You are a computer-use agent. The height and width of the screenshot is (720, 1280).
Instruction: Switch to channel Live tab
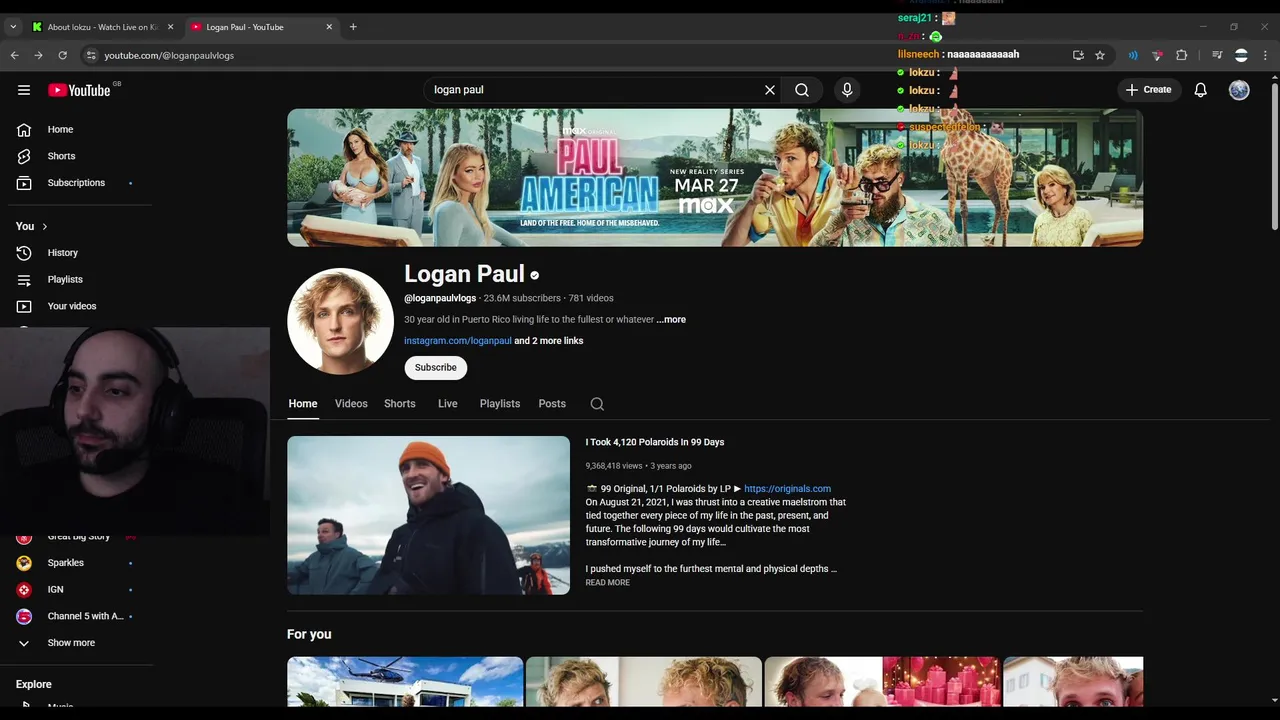tap(448, 404)
